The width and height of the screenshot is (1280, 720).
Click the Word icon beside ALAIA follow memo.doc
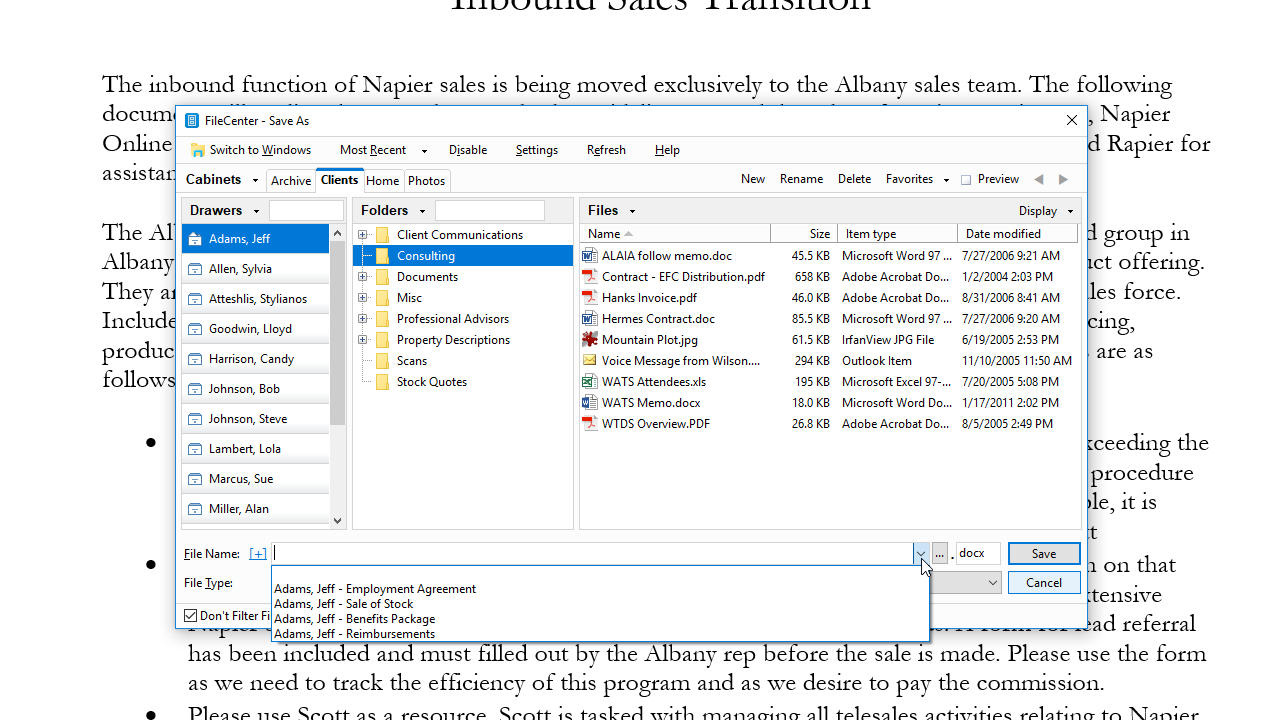pos(589,256)
